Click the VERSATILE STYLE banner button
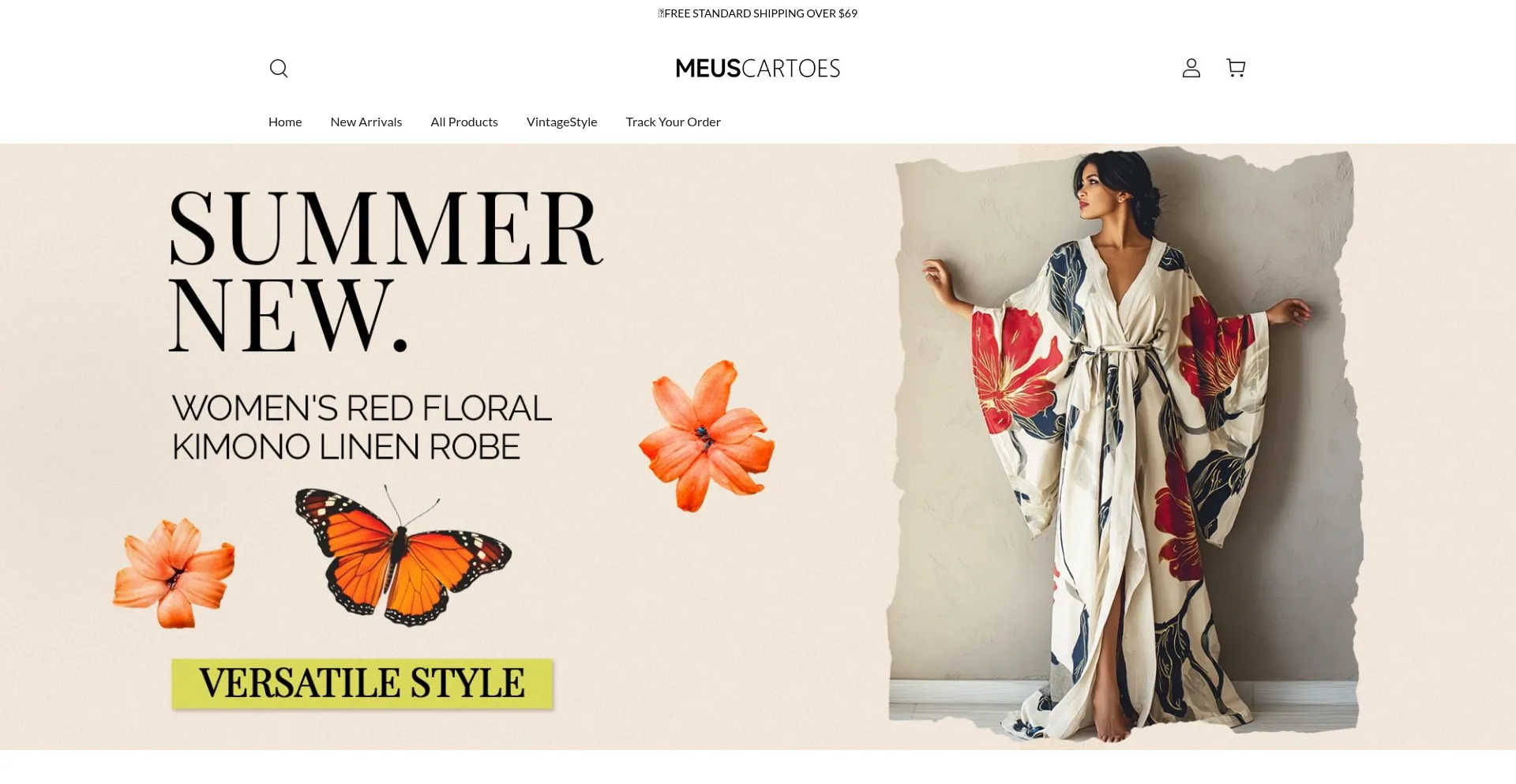This screenshot has width=1516, height=784. 362,684
